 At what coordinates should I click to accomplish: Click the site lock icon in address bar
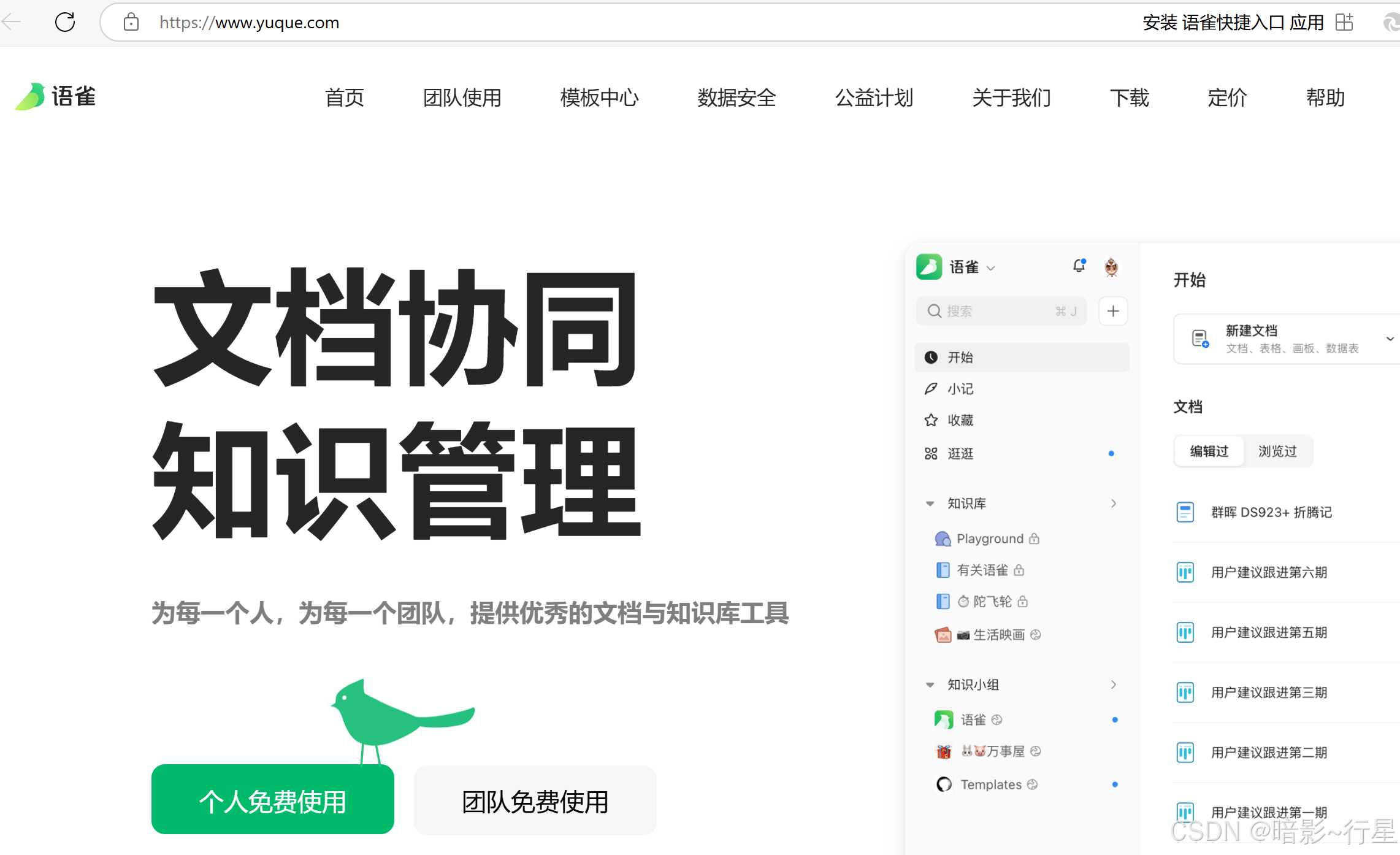131,23
